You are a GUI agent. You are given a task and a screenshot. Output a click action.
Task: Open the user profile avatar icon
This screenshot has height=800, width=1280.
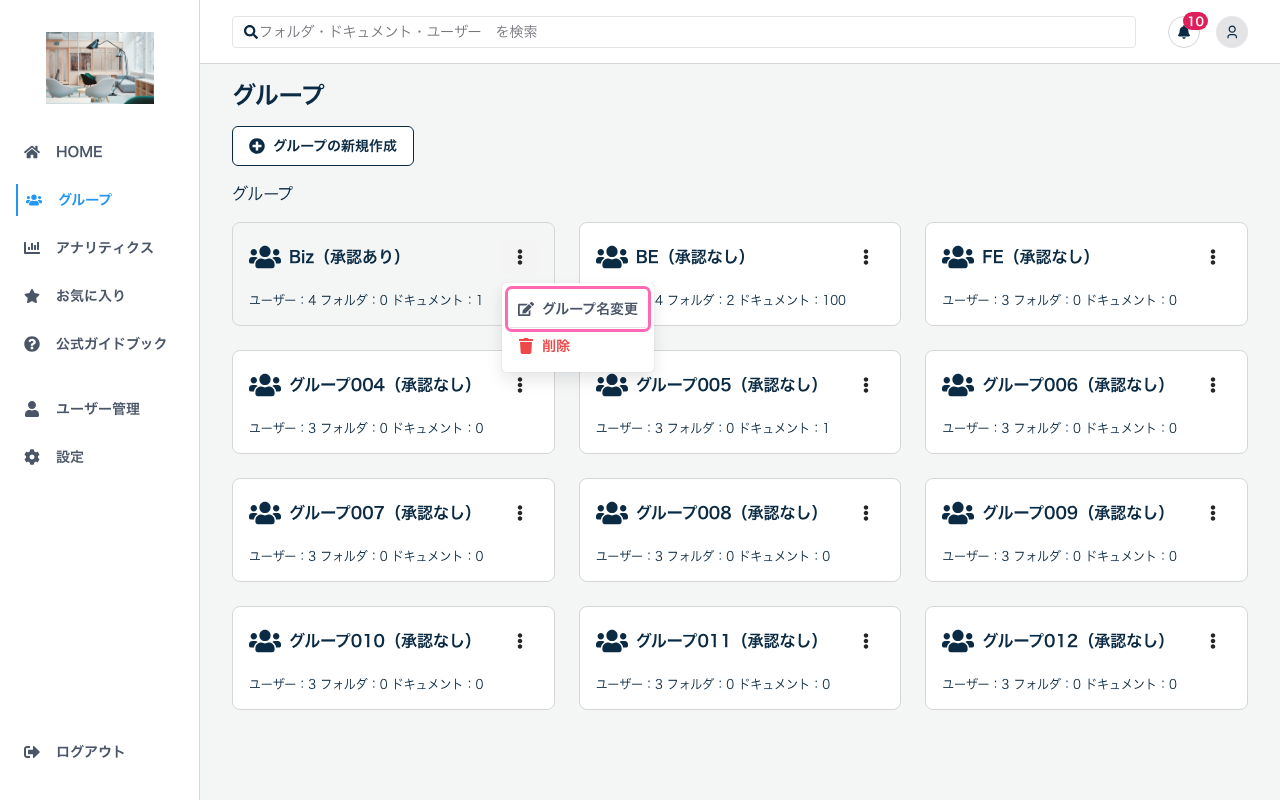[x=1231, y=32]
